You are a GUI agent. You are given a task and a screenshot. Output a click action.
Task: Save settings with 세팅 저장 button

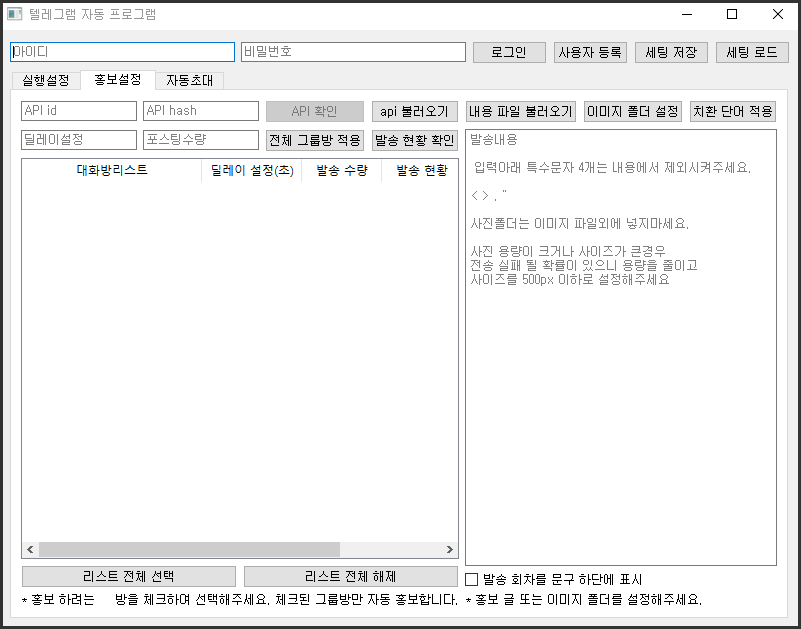(x=671, y=52)
